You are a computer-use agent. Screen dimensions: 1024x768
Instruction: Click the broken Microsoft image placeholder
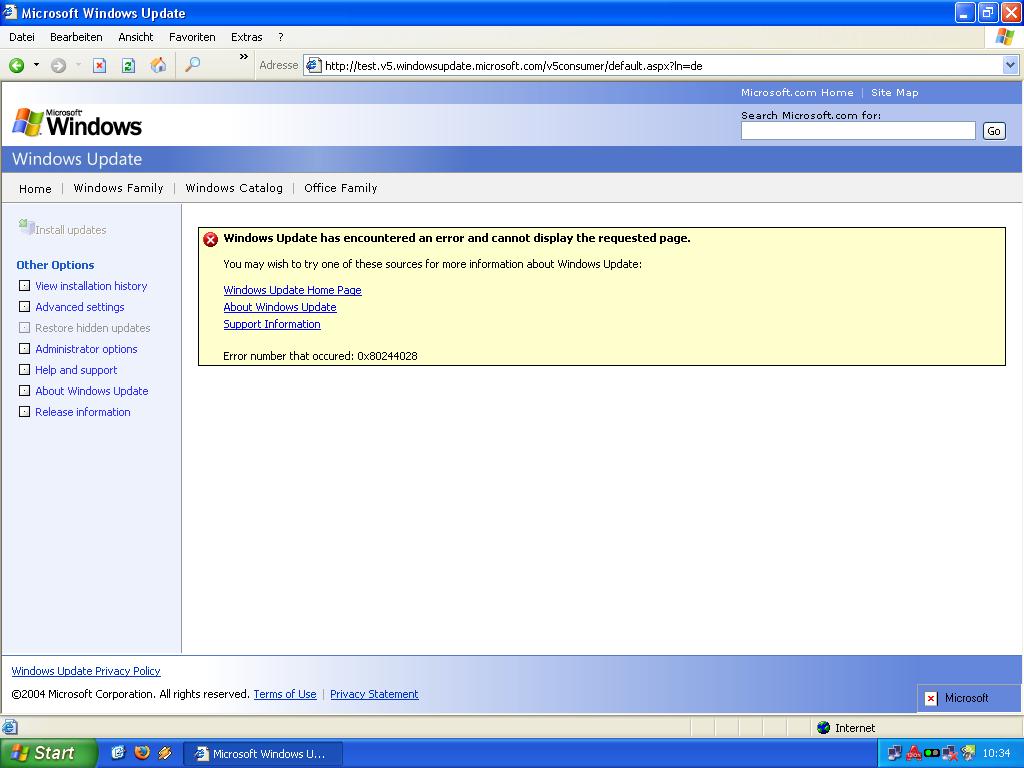(968, 698)
